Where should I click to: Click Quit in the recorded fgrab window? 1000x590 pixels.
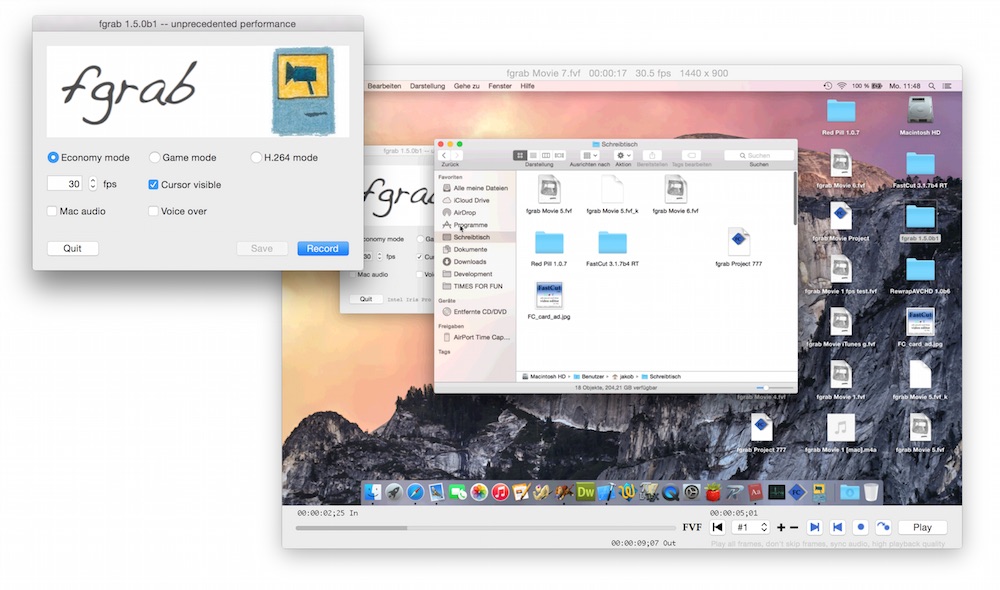tap(366, 299)
